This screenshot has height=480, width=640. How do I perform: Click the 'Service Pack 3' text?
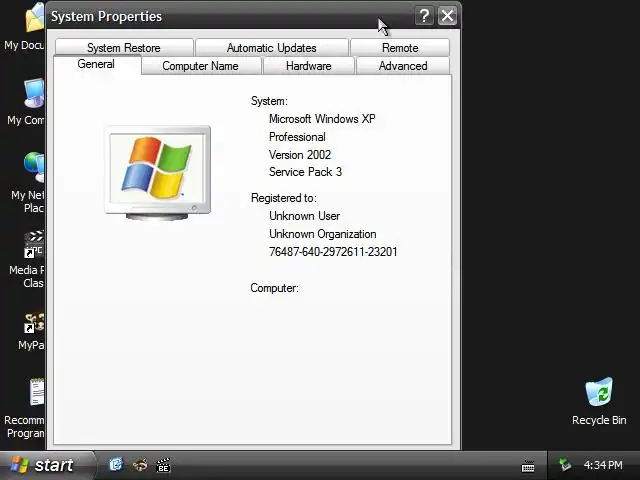pyautogui.click(x=305, y=172)
